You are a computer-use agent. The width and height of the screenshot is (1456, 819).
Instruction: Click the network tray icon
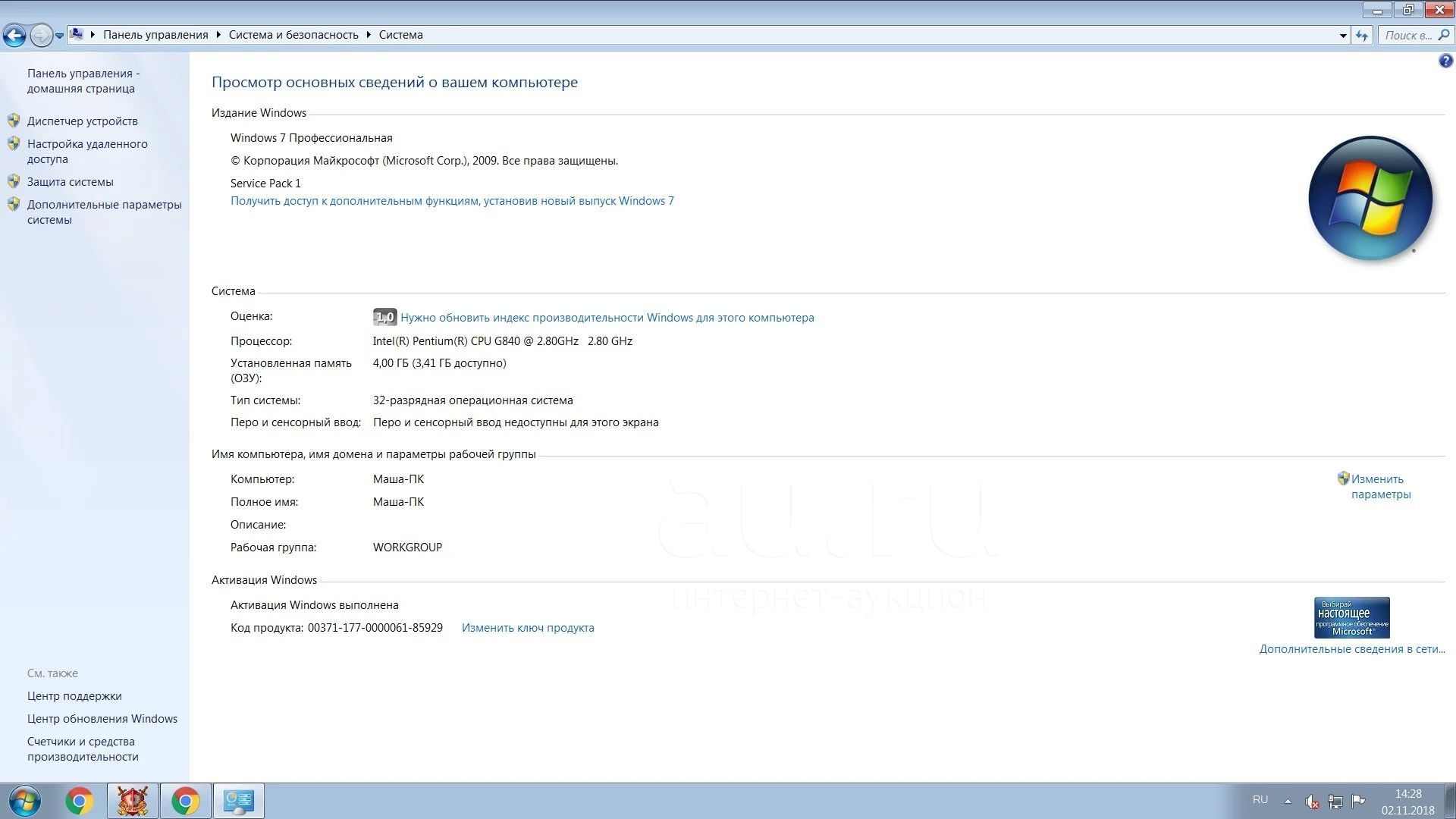1335,801
